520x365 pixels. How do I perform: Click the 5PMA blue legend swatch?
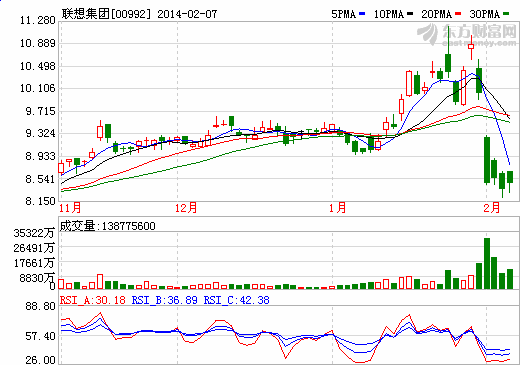tap(362, 14)
